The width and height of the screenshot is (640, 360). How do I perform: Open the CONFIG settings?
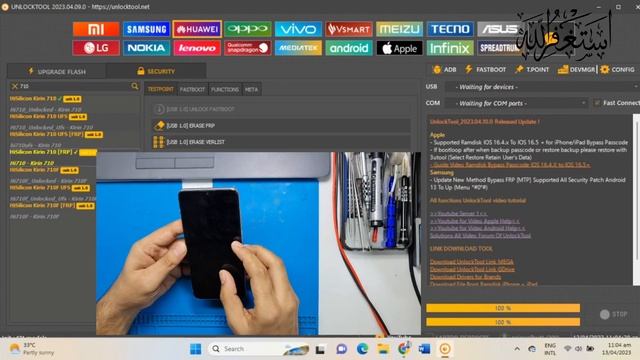pos(617,69)
